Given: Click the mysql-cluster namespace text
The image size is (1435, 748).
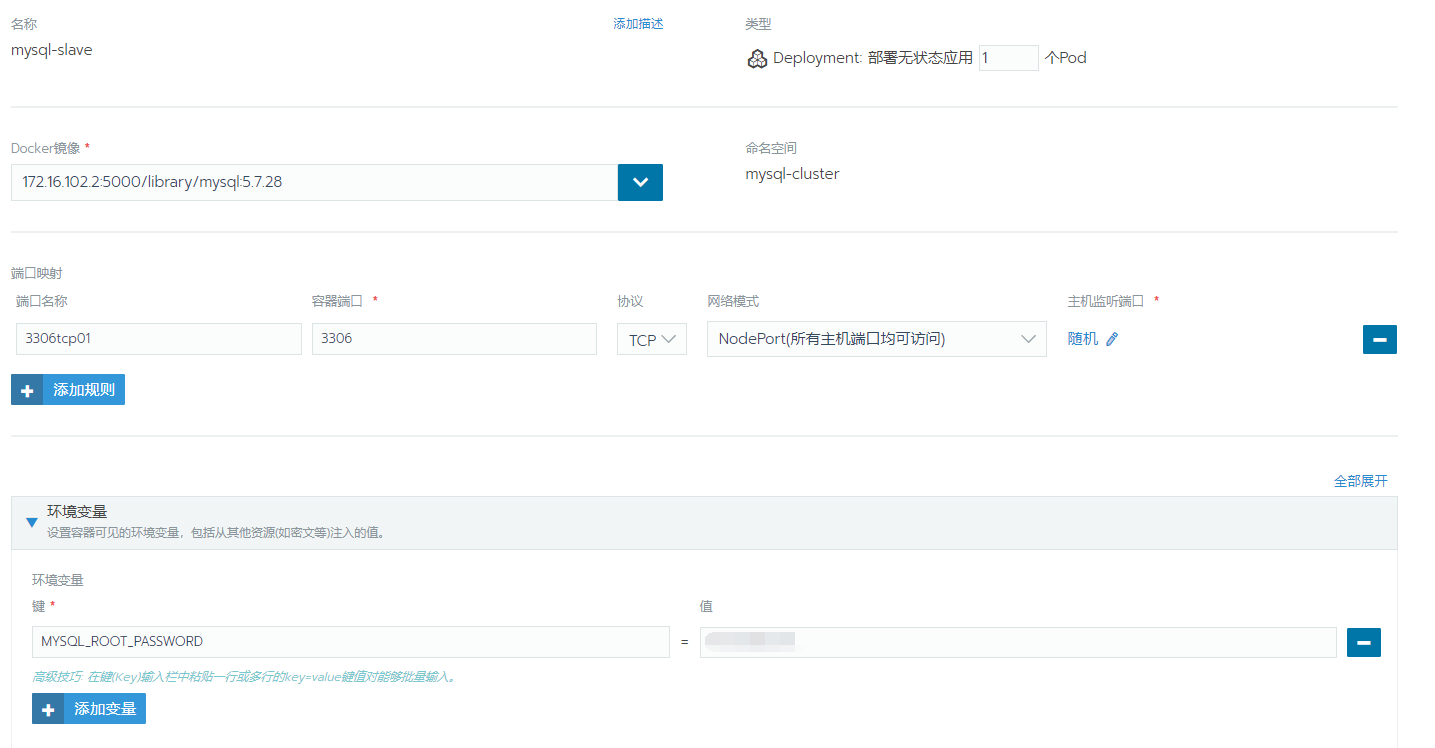Looking at the screenshot, I should pos(792,174).
